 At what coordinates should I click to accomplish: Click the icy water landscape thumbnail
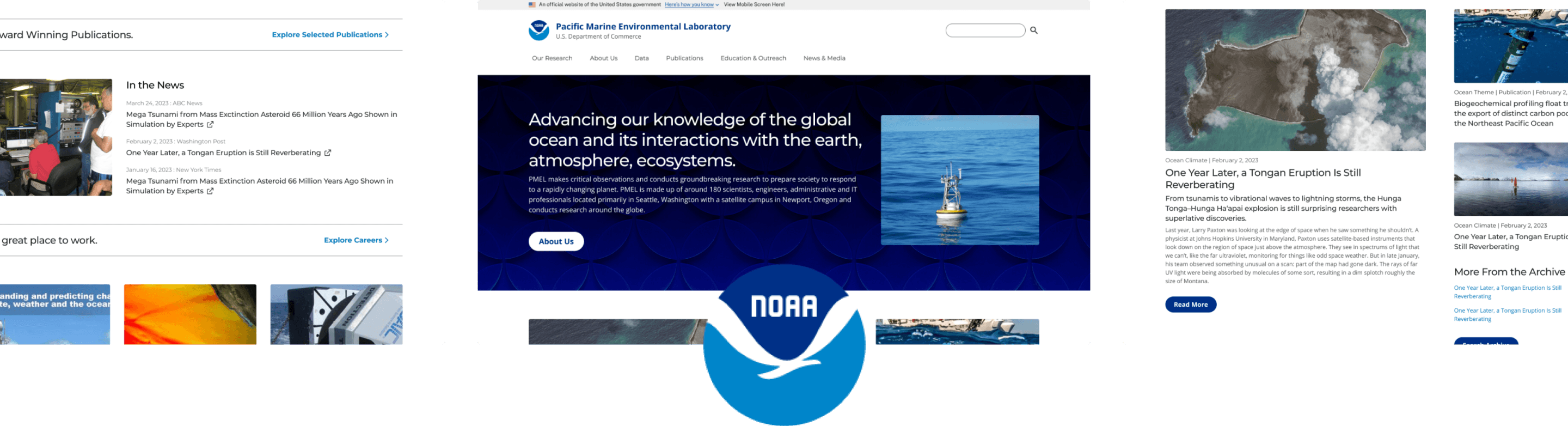click(x=1511, y=179)
